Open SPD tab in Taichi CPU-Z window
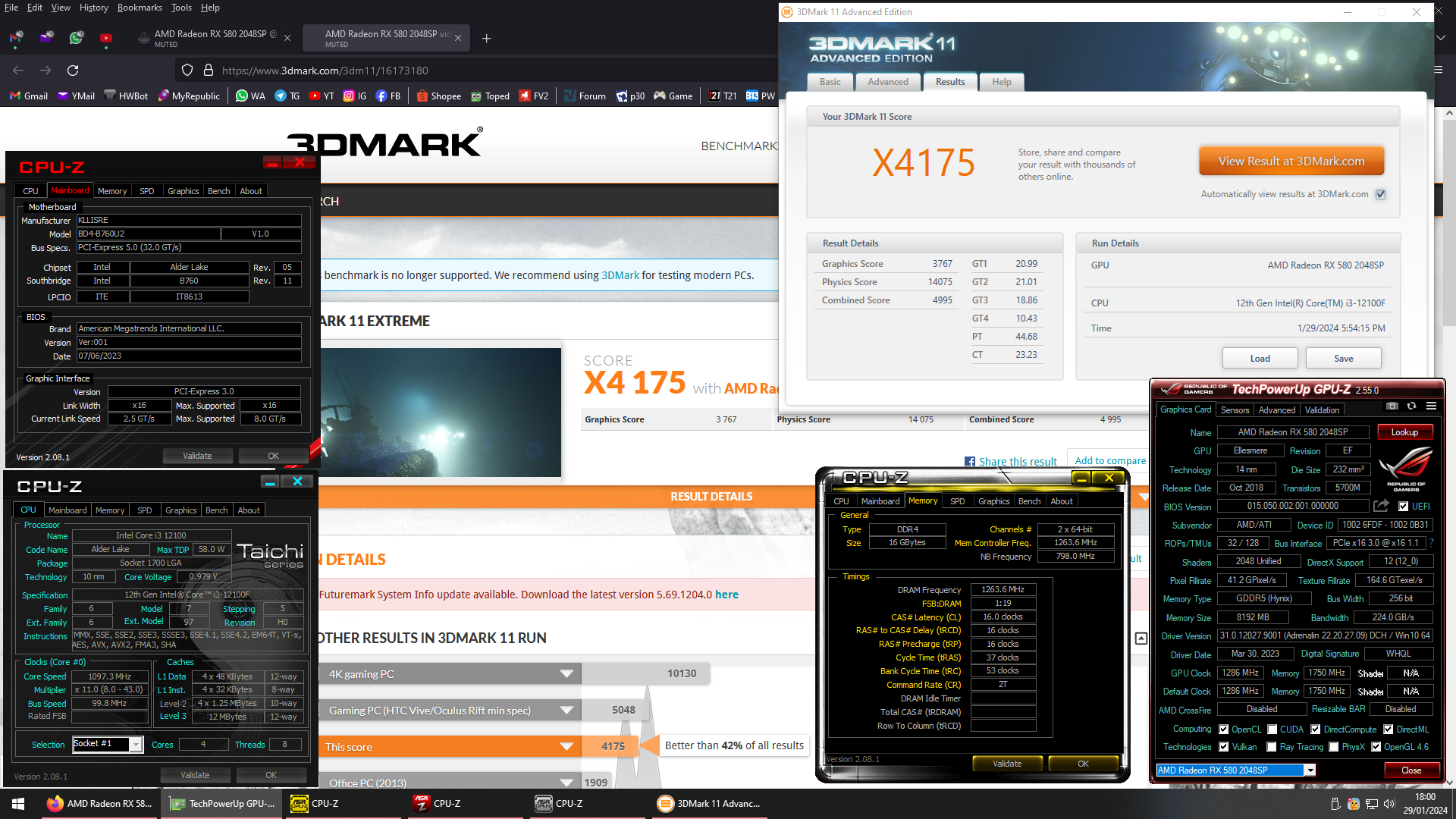 click(144, 510)
